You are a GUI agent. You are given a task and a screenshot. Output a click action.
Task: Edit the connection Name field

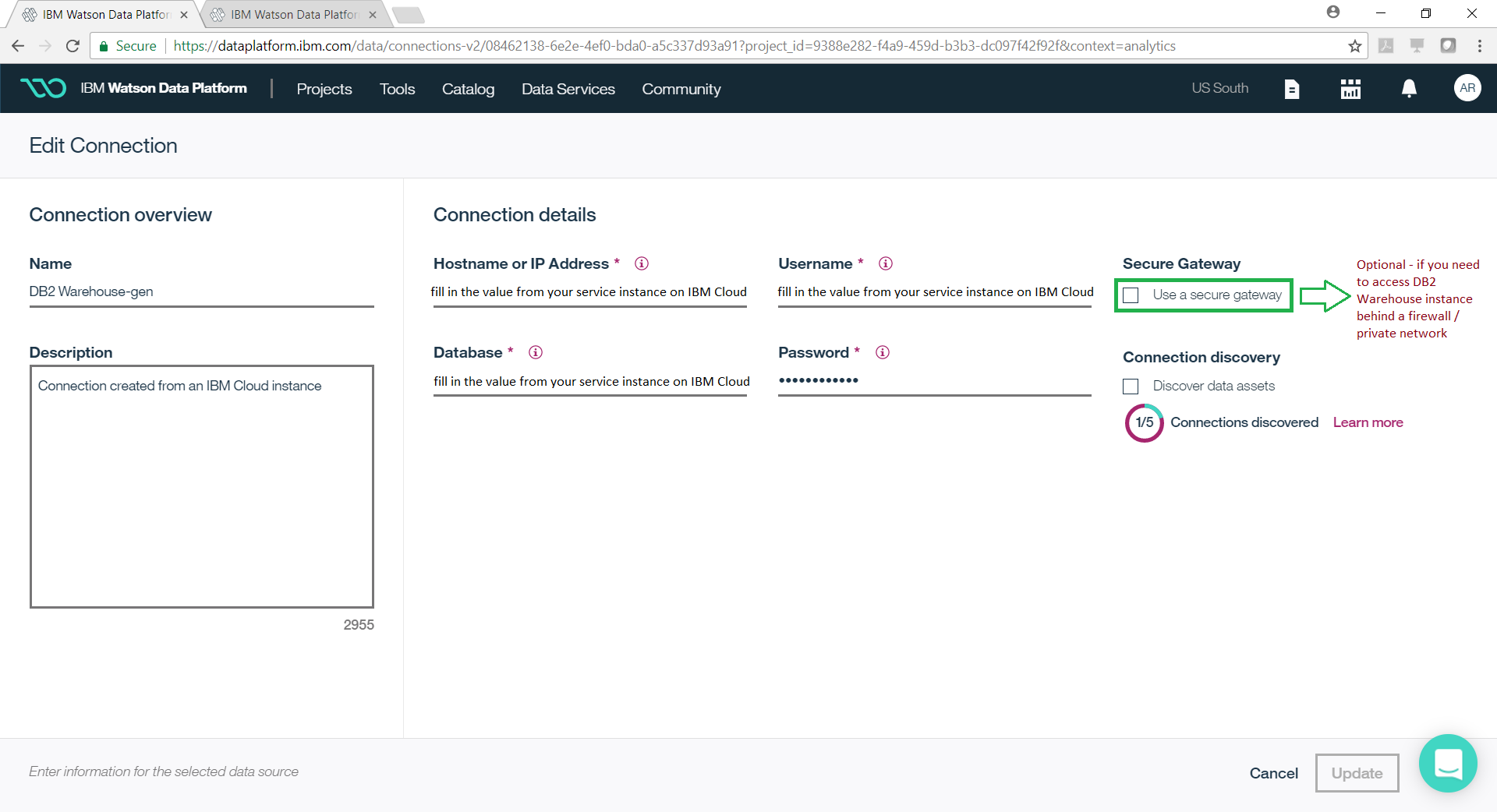pos(201,292)
